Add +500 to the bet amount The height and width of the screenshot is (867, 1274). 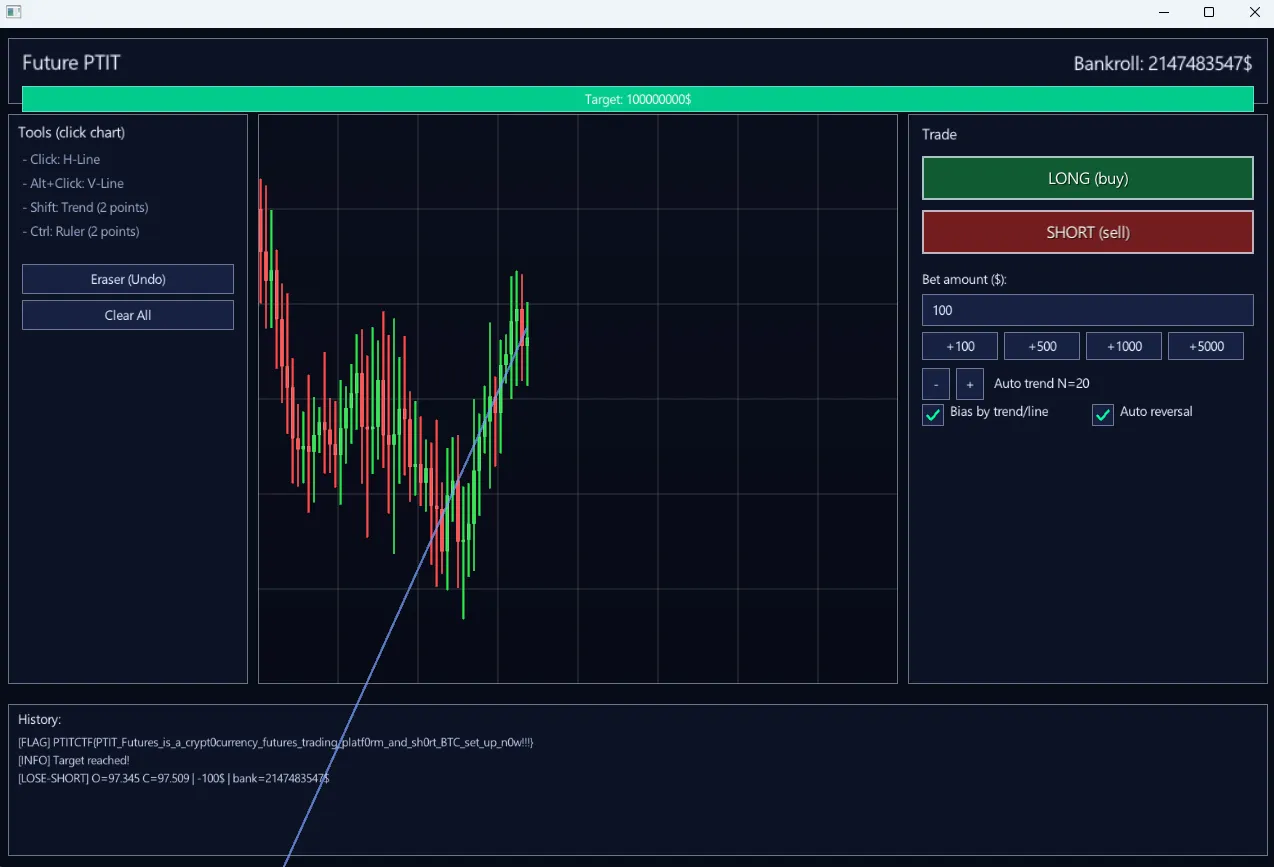[x=1042, y=346]
